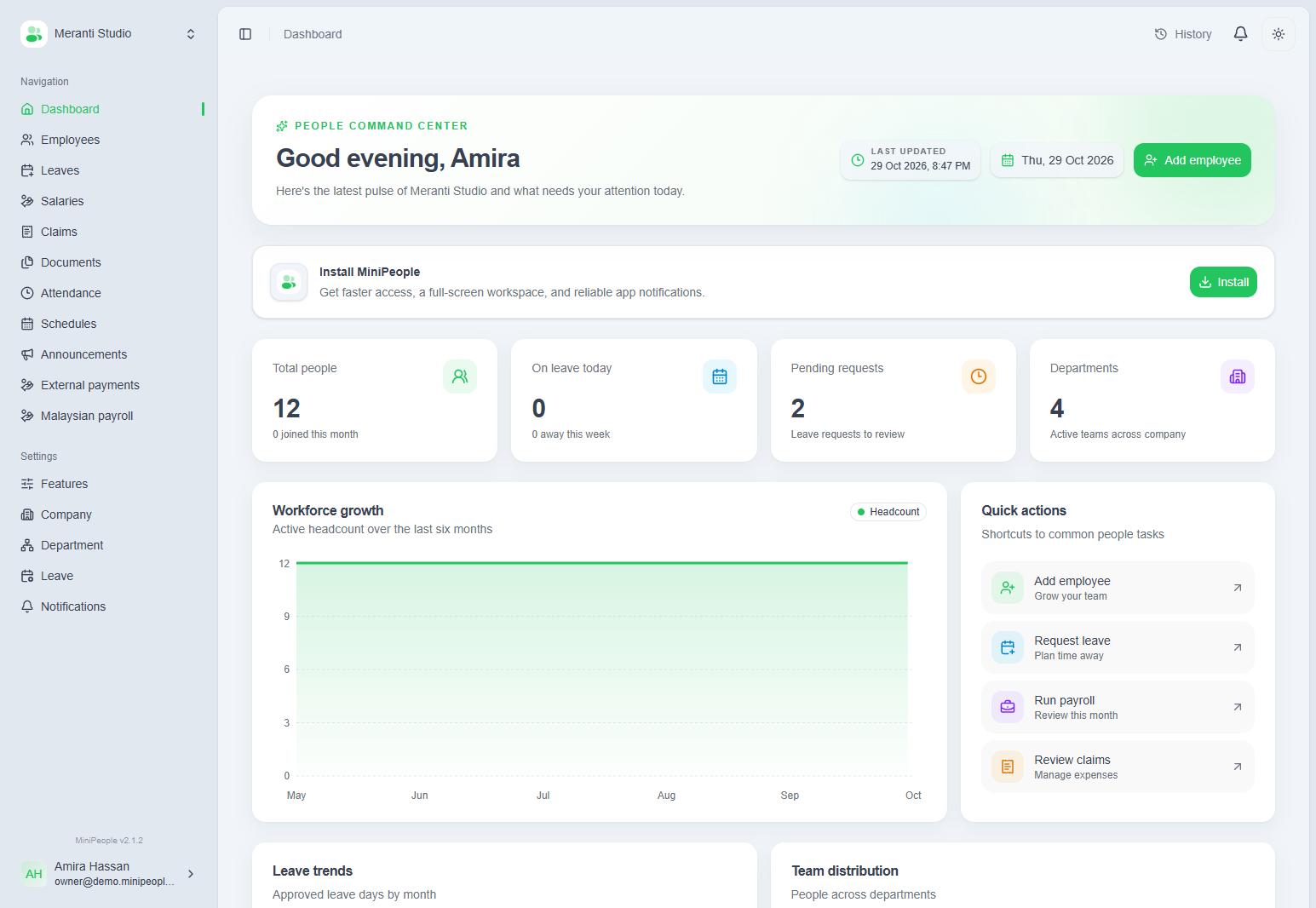Viewport: 1316px width, 908px height.
Task: Go to Dashboard in navigation
Action: [x=109, y=109]
